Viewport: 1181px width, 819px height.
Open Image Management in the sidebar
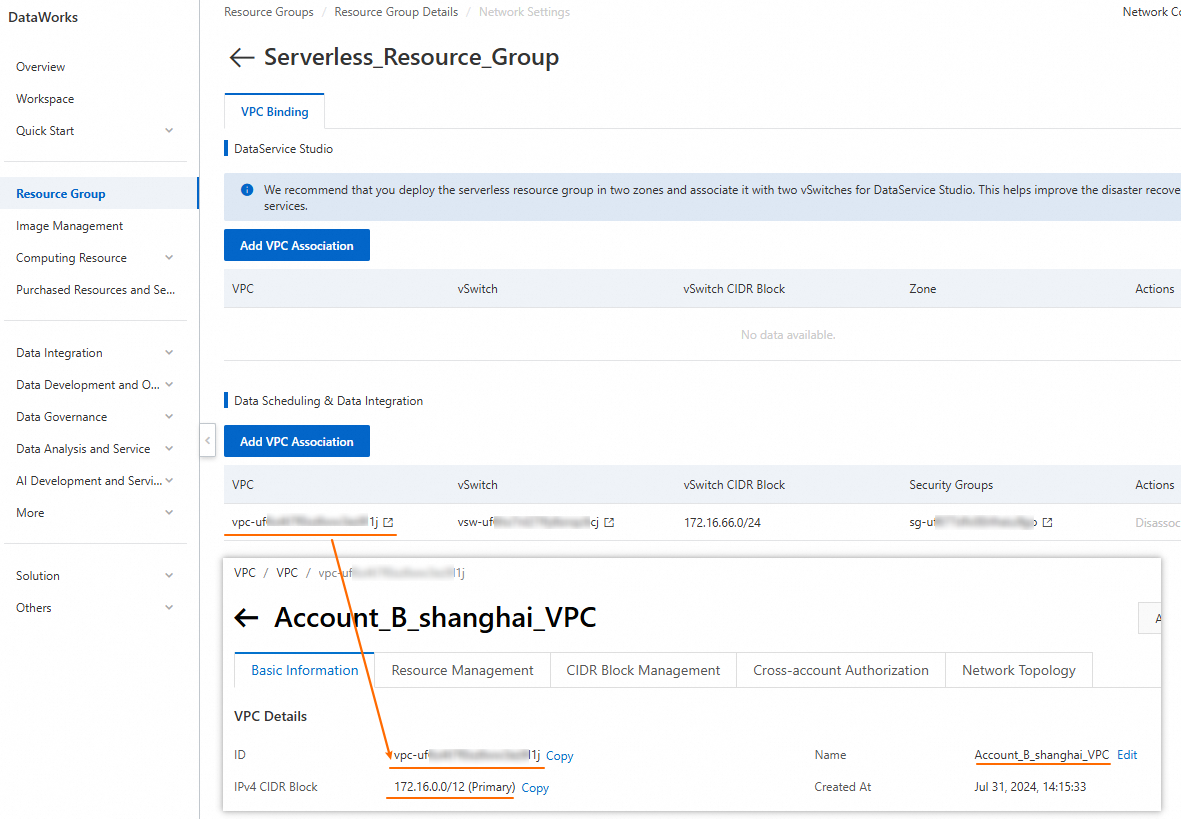[x=70, y=226]
